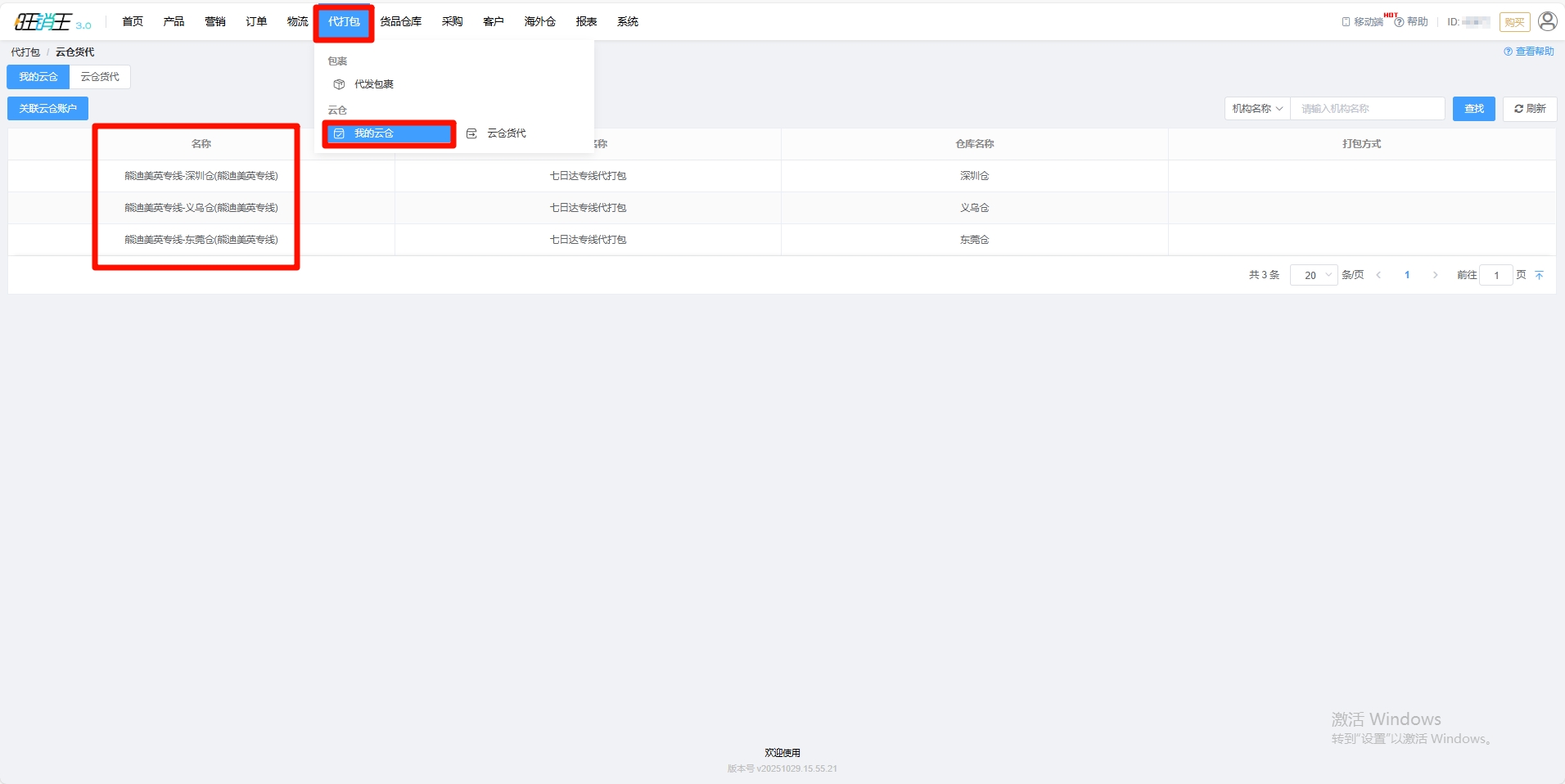Click the 帮助 question mark icon
Viewport: 1565px width, 784px height.
[x=1399, y=22]
